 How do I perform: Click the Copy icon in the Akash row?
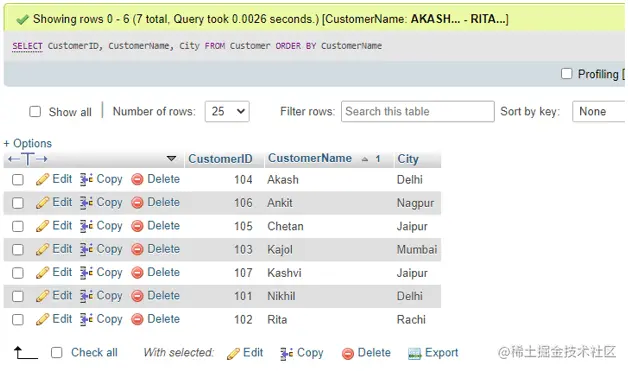click(x=86, y=179)
